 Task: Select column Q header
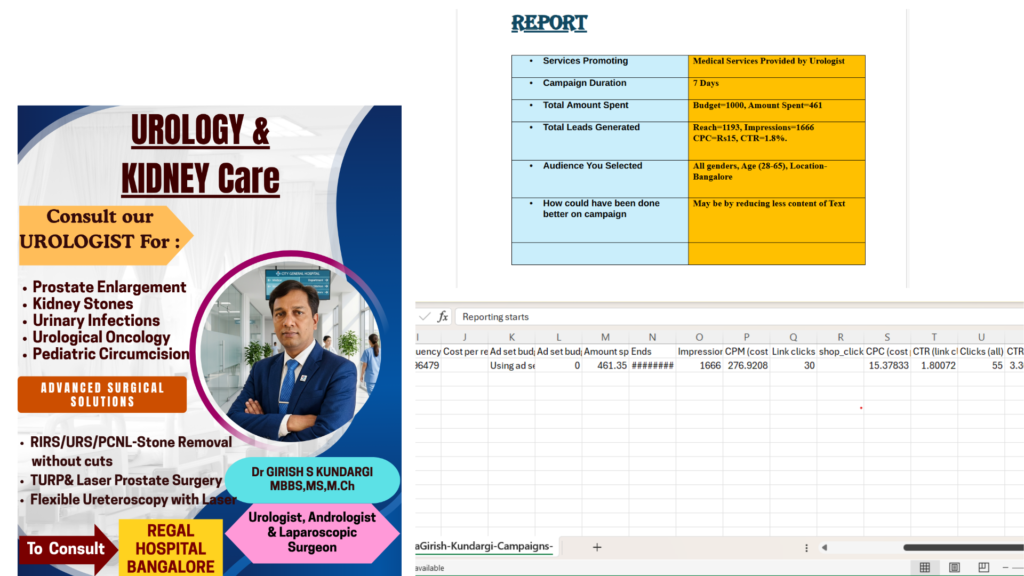793,337
